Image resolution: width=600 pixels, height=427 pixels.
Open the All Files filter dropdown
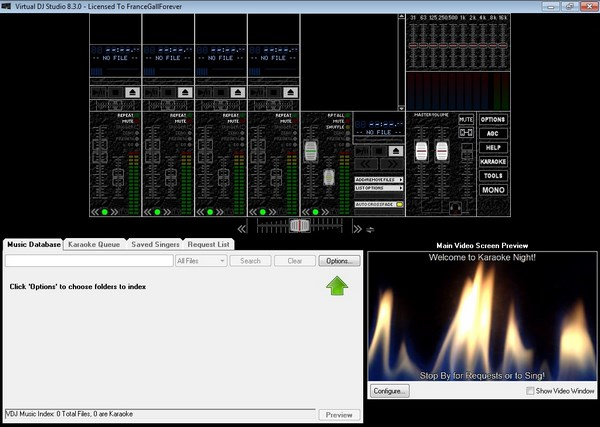(200, 261)
